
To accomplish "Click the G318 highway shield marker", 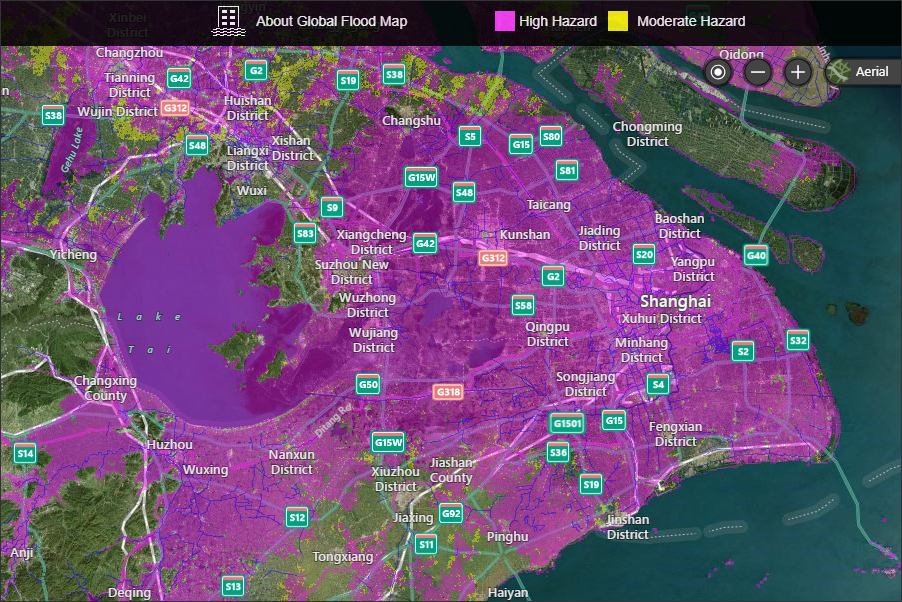I will 446,391.
